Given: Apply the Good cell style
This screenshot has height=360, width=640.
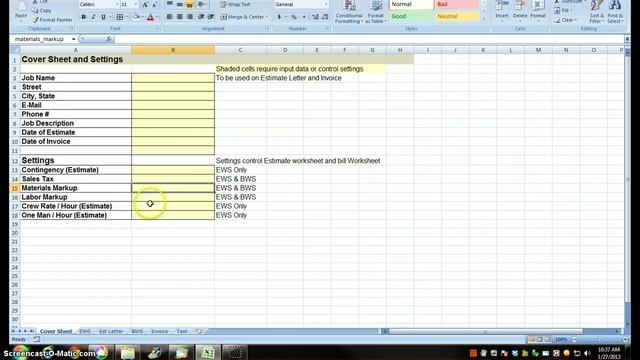Looking at the screenshot, I should [411, 17].
